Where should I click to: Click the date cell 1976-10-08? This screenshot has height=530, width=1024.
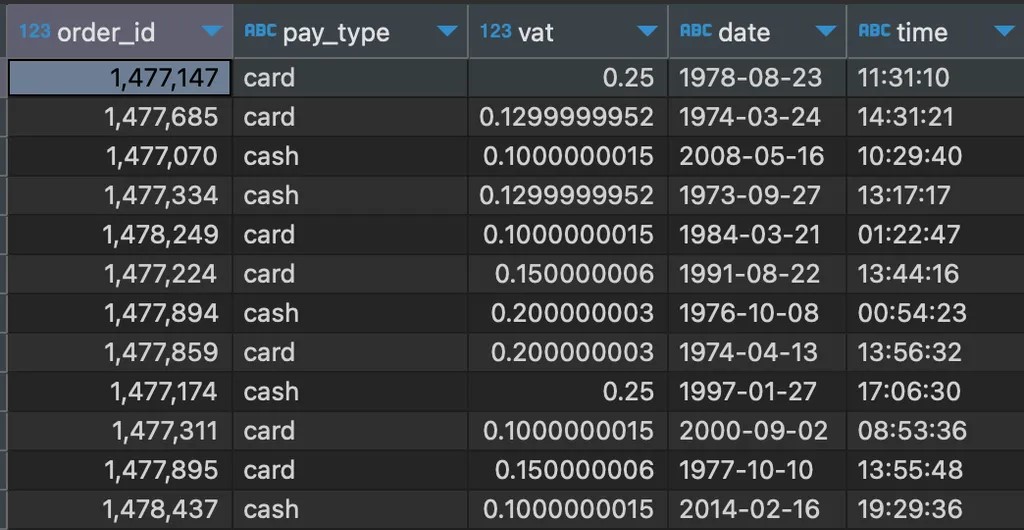click(757, 313)
